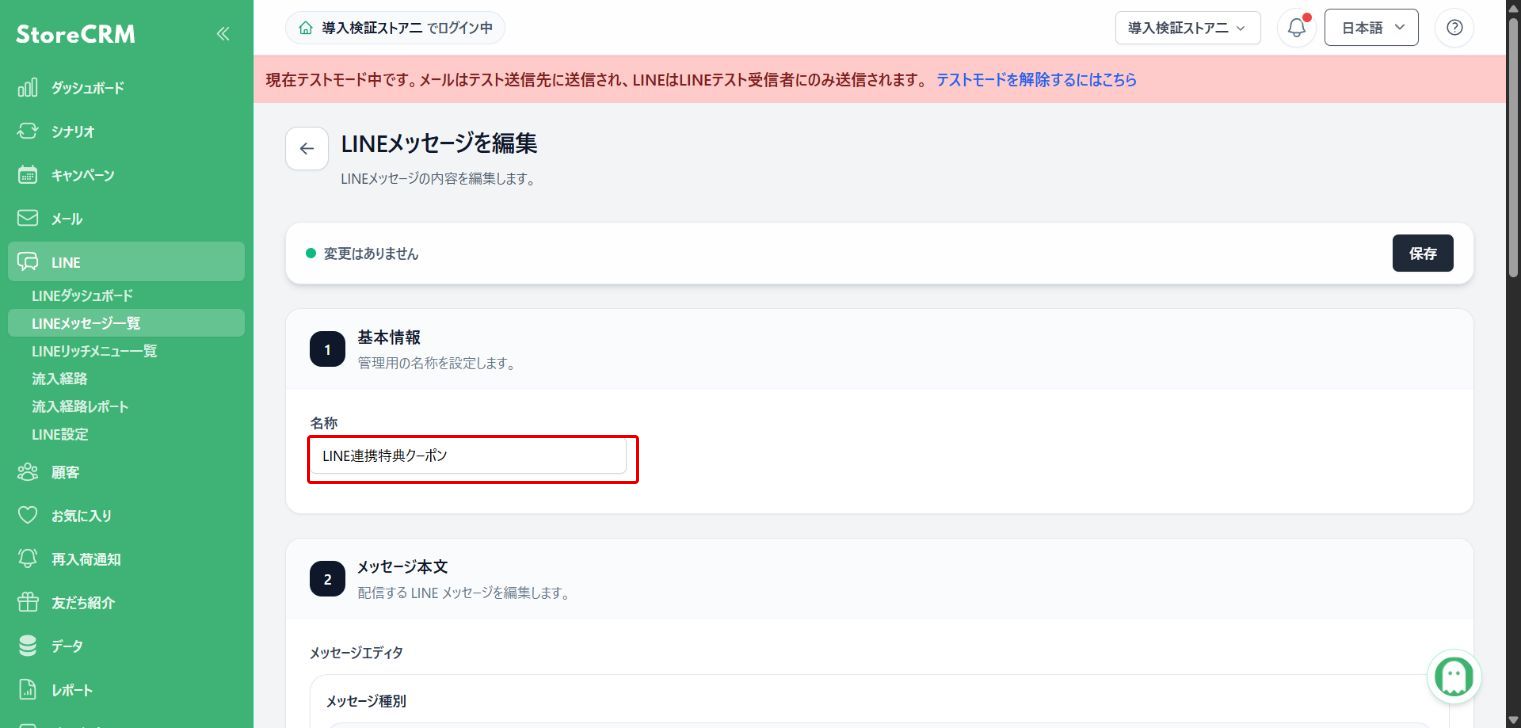Click テストモードを解除するにはこちら link

click(1036, 80)
